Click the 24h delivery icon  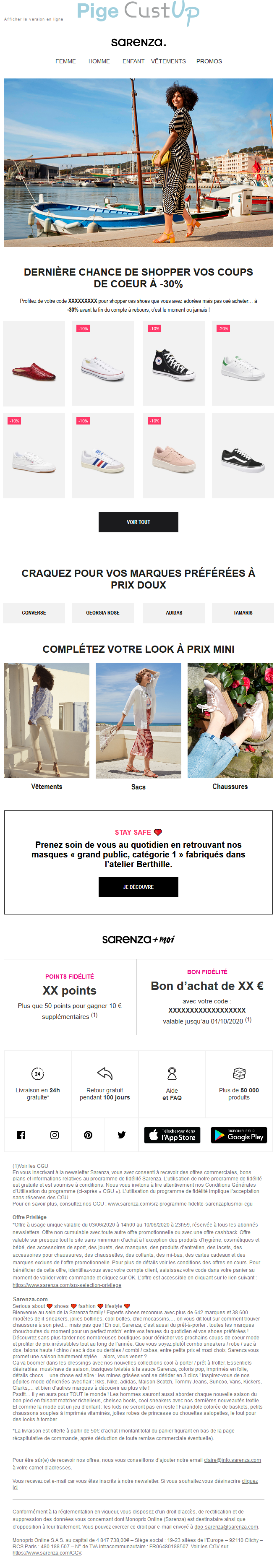38,1073
